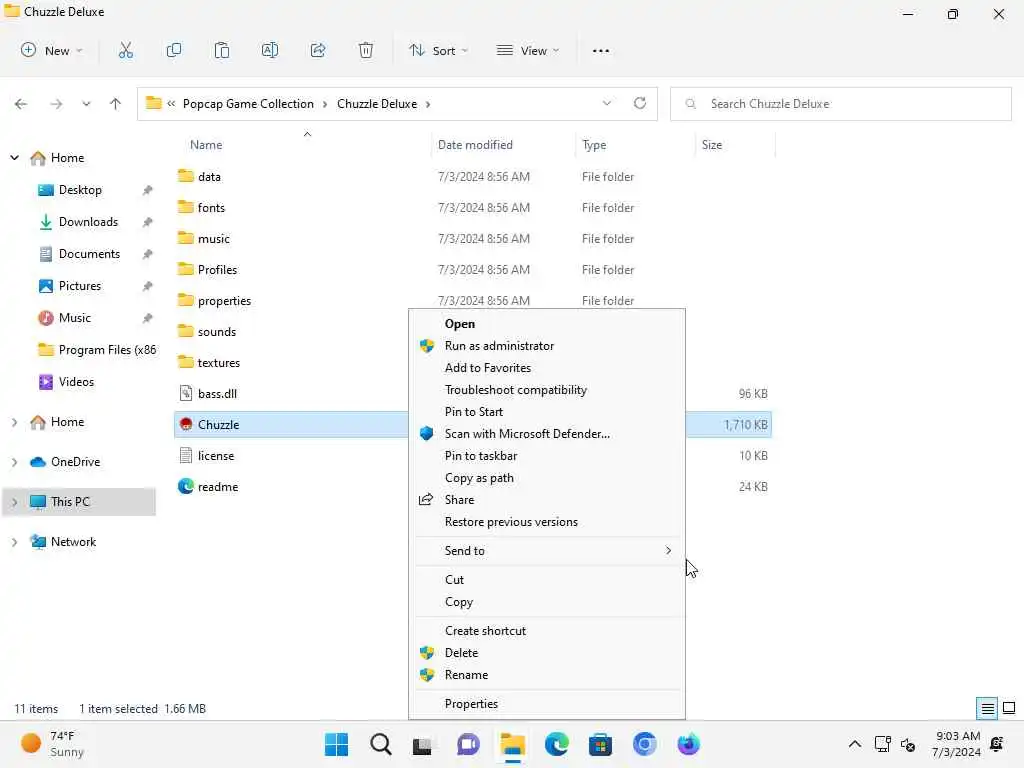
Task: Refresh the Chuzzle Deluxe folder view
Action: 640,103
